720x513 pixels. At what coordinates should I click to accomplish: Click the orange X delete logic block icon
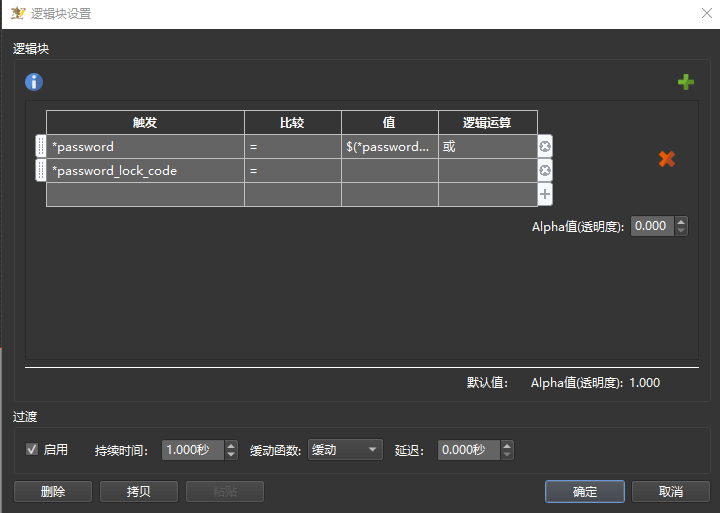coord(667,159)
